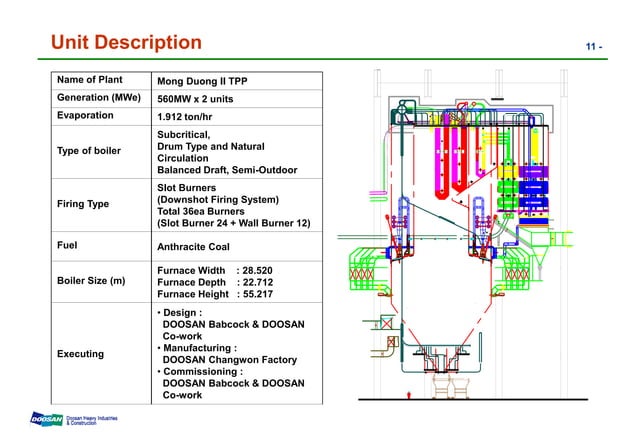
Task: Click the 'Furnace Depth : 22.712' line
Action: click(x=215, y=282)
